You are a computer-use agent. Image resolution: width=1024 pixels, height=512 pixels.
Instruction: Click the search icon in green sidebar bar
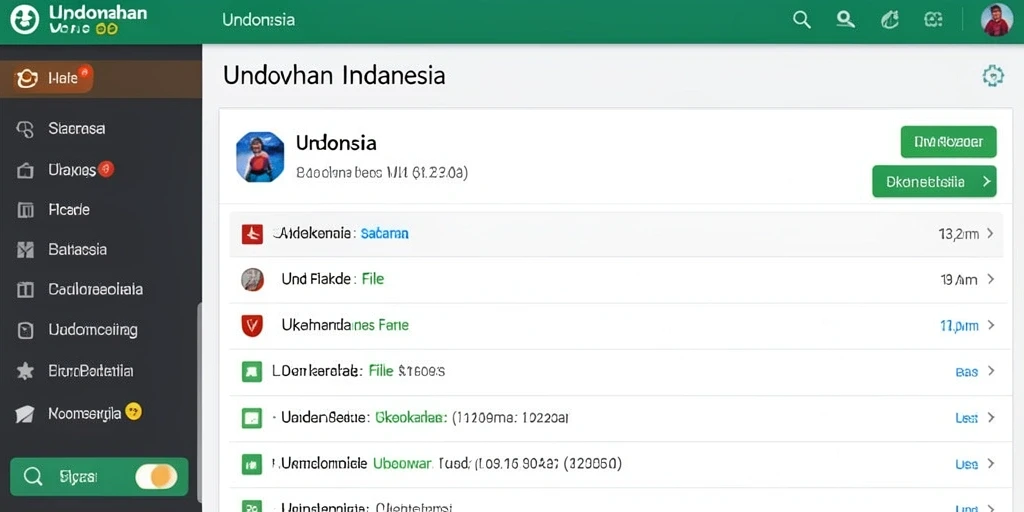point(33,477)
